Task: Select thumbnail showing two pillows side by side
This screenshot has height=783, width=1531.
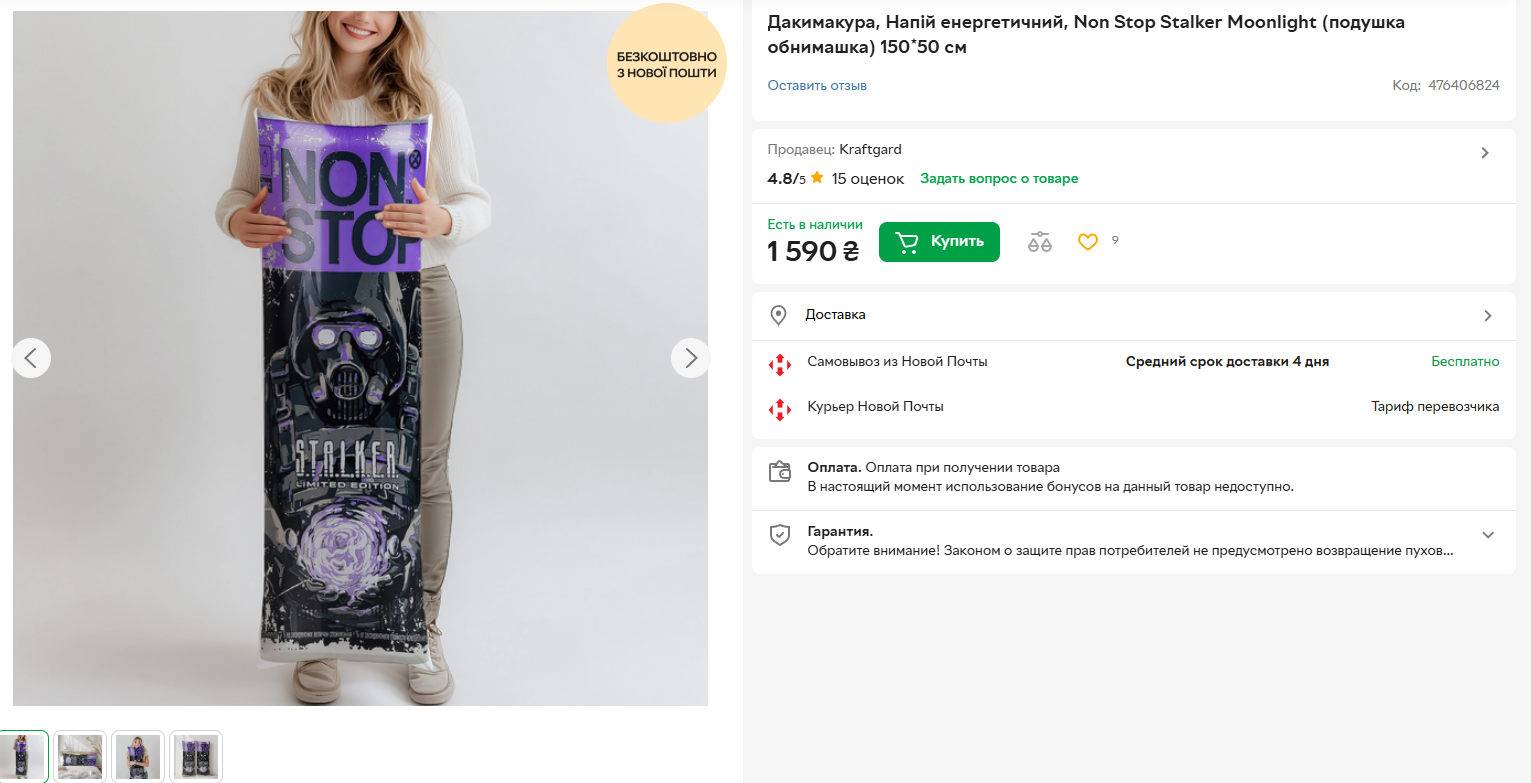Action: click(196, 756)
